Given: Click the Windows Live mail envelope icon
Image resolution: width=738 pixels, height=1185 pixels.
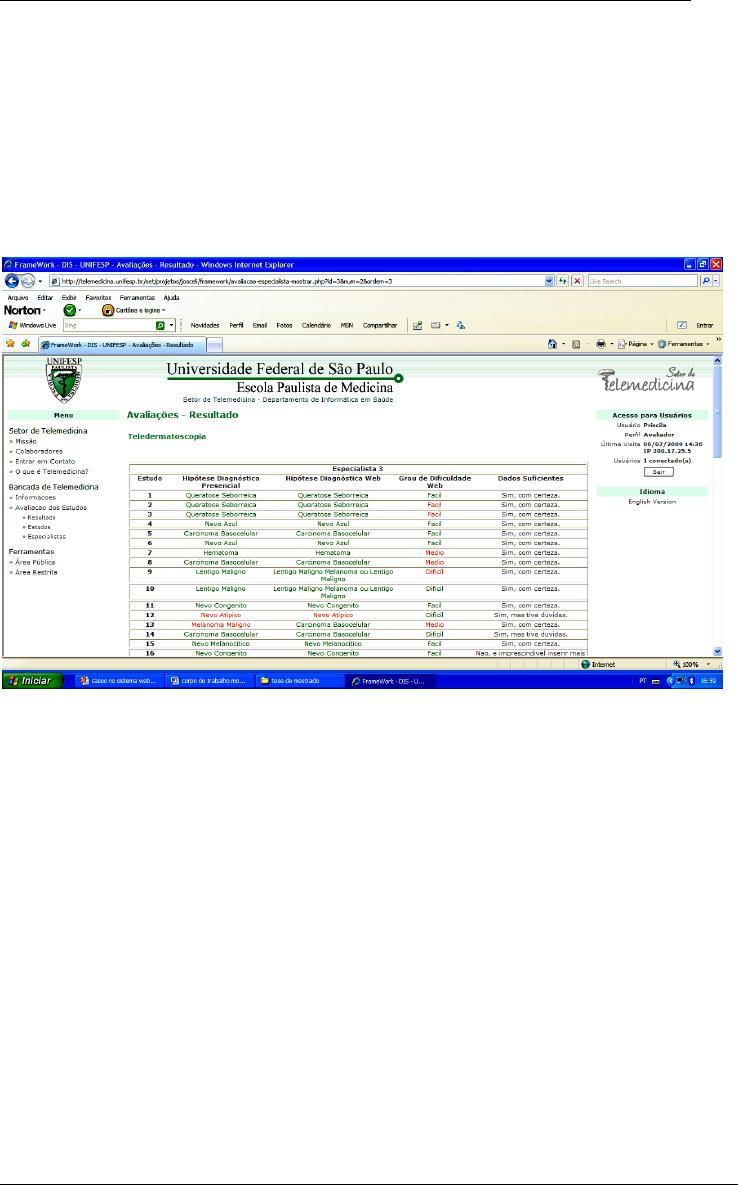Looking at the screenshot, I should click(436, 326).
